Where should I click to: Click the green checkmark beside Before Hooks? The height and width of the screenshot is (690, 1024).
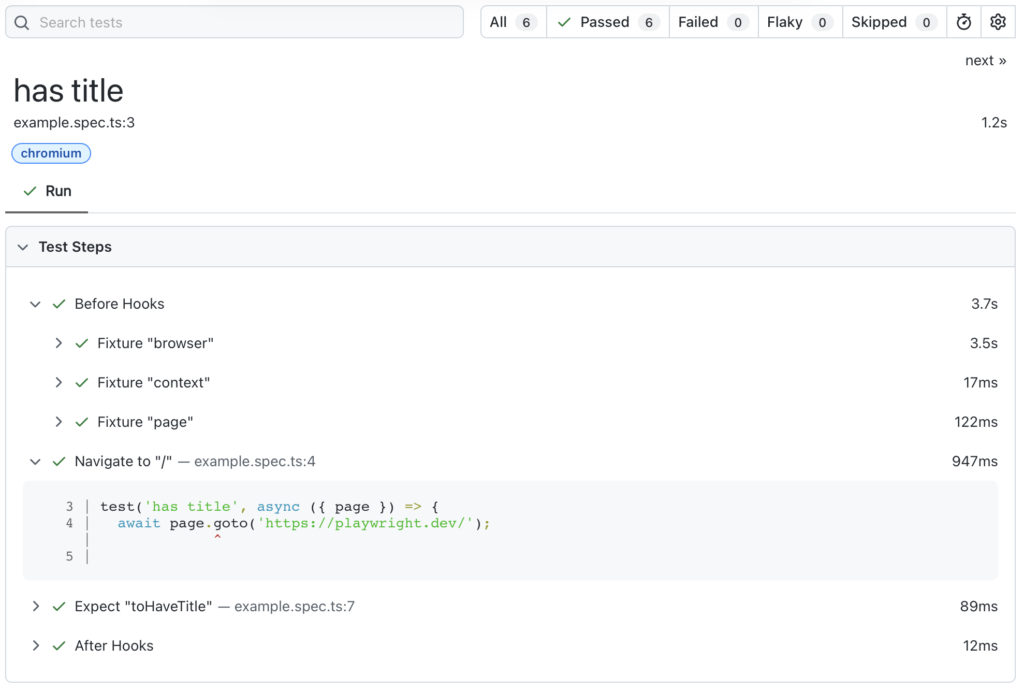(59, 304)
